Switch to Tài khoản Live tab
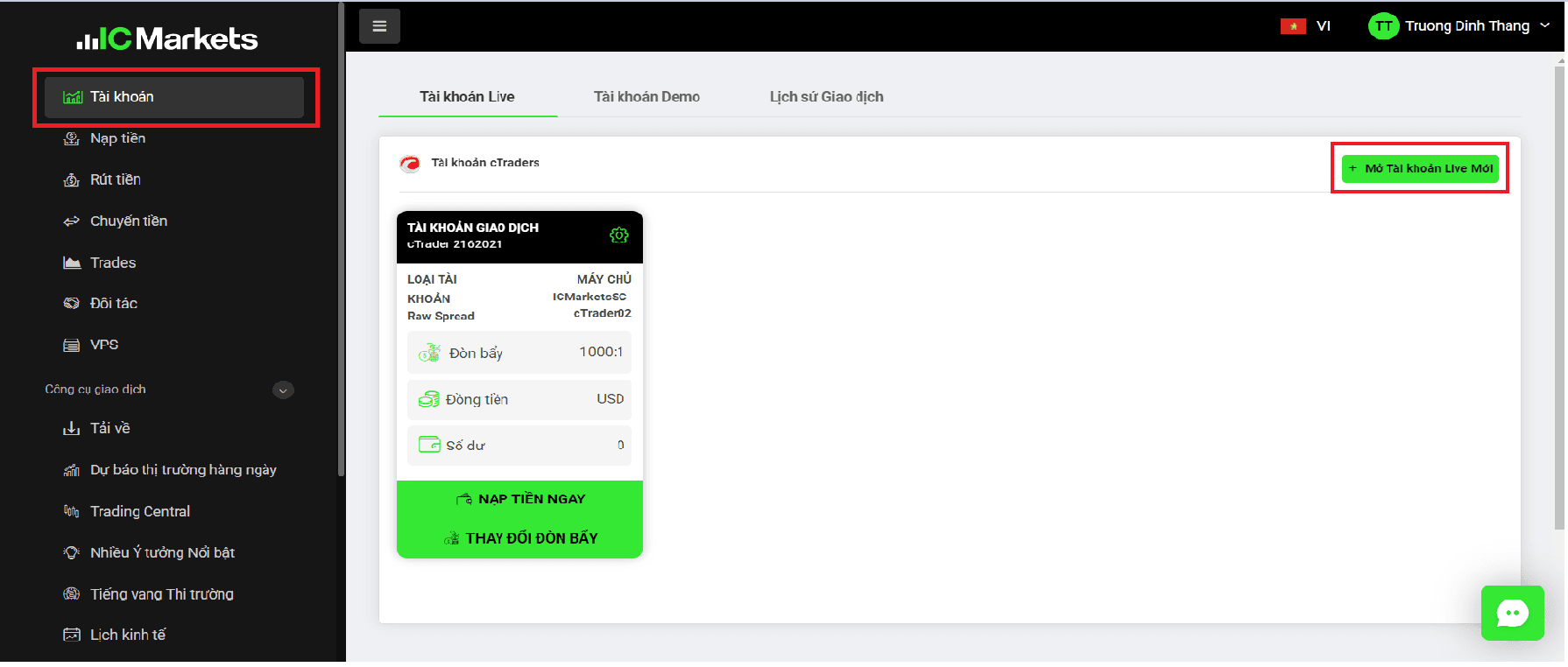 coord(467,97)
